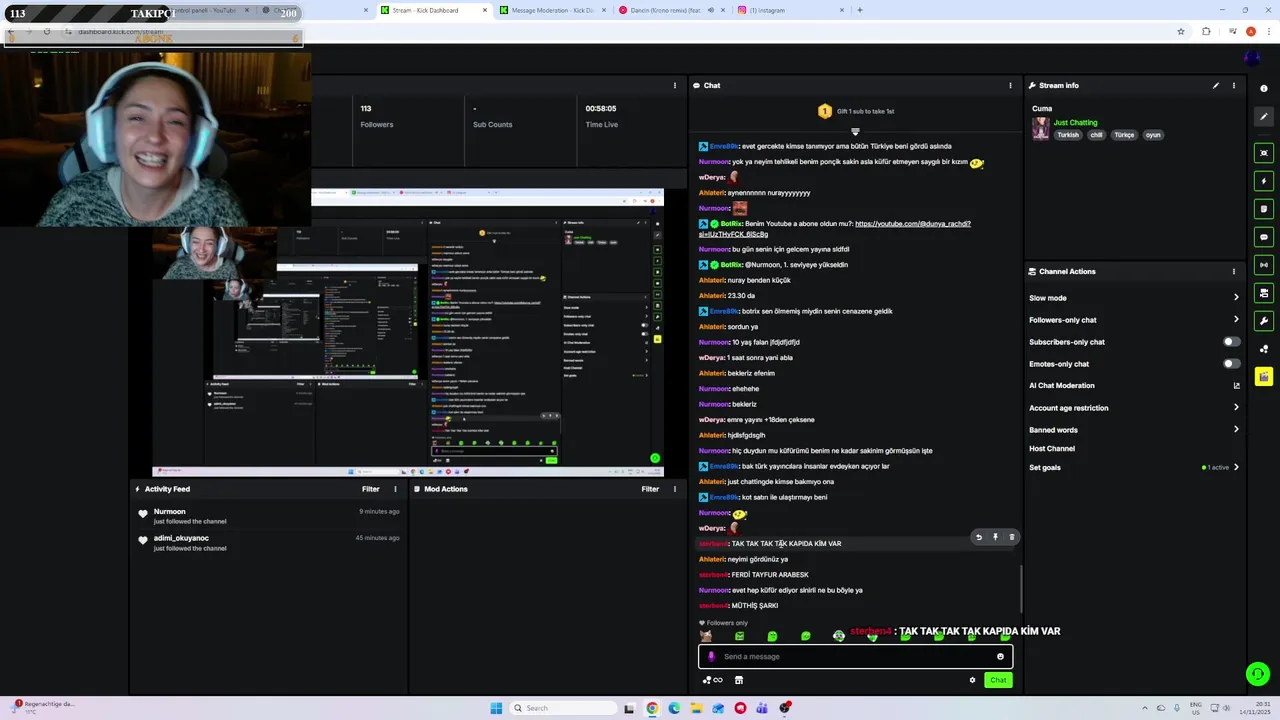Click the Send a message input field
The height and width of the screenshot is (720, 1280).
(x=856, y=657)
